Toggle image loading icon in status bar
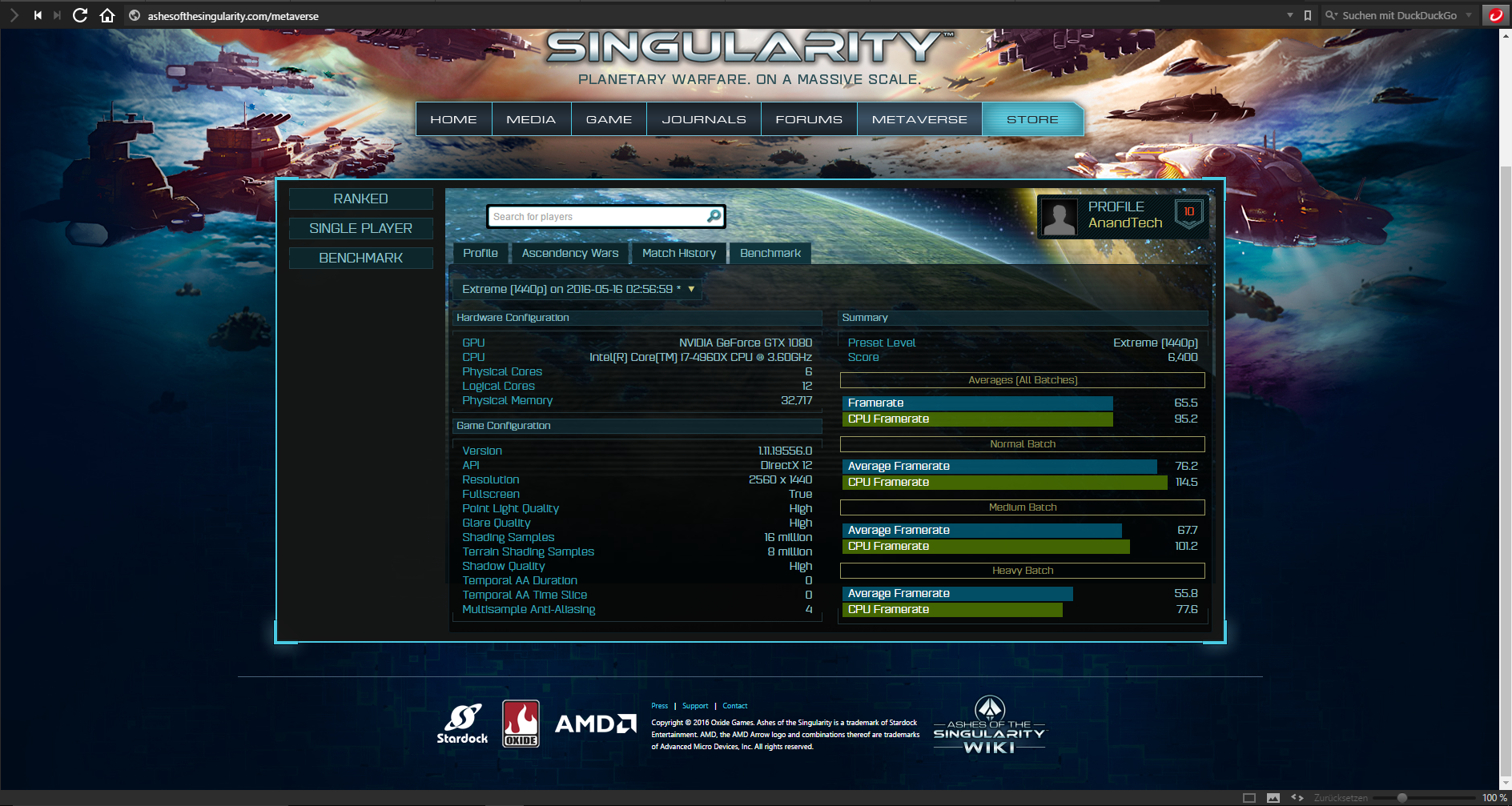The width and height of the screenshot is (1512, 806). (x=1273, y=798)
